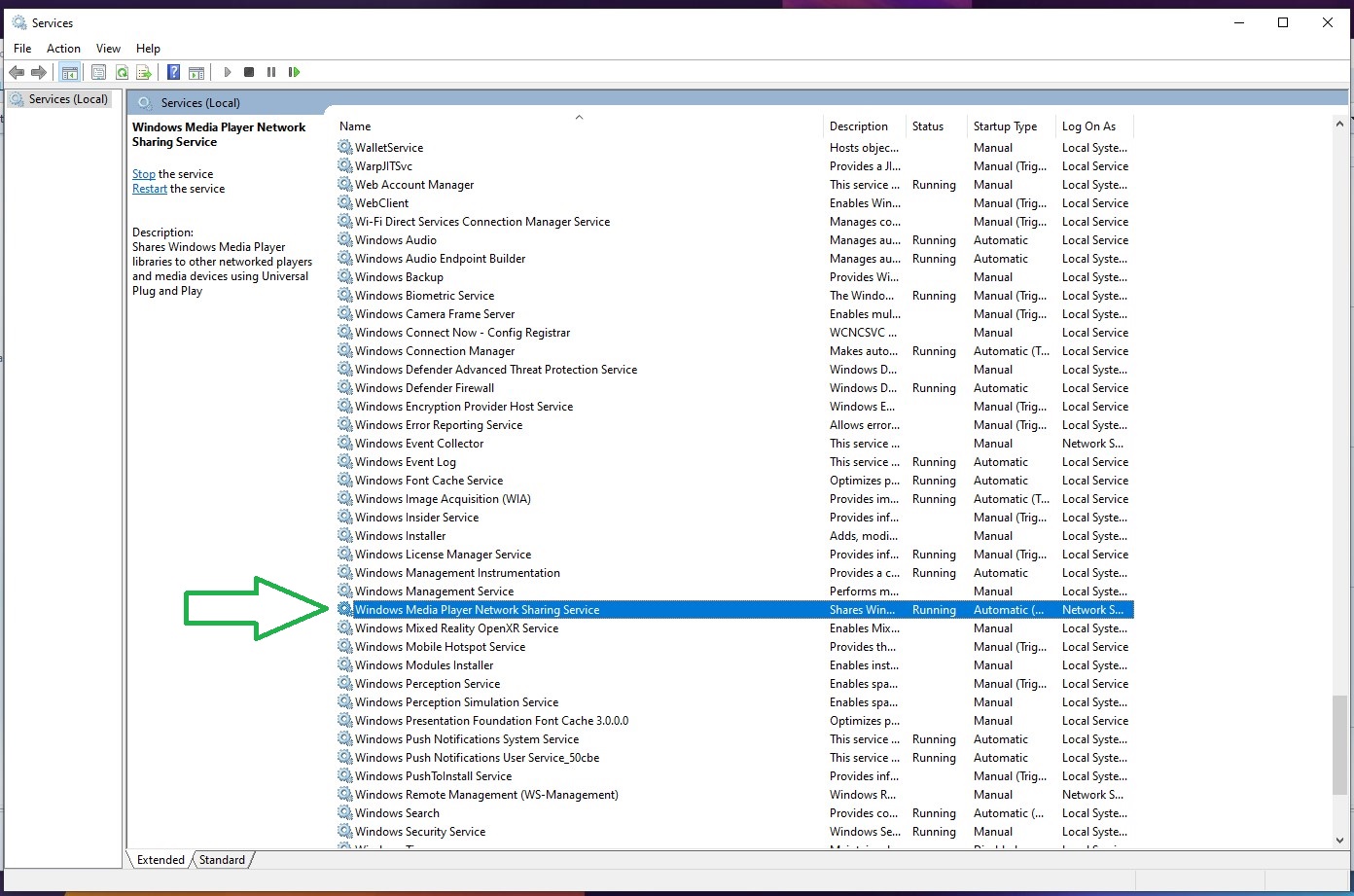Click the Pause service toolbar icon

click(271, 71)
